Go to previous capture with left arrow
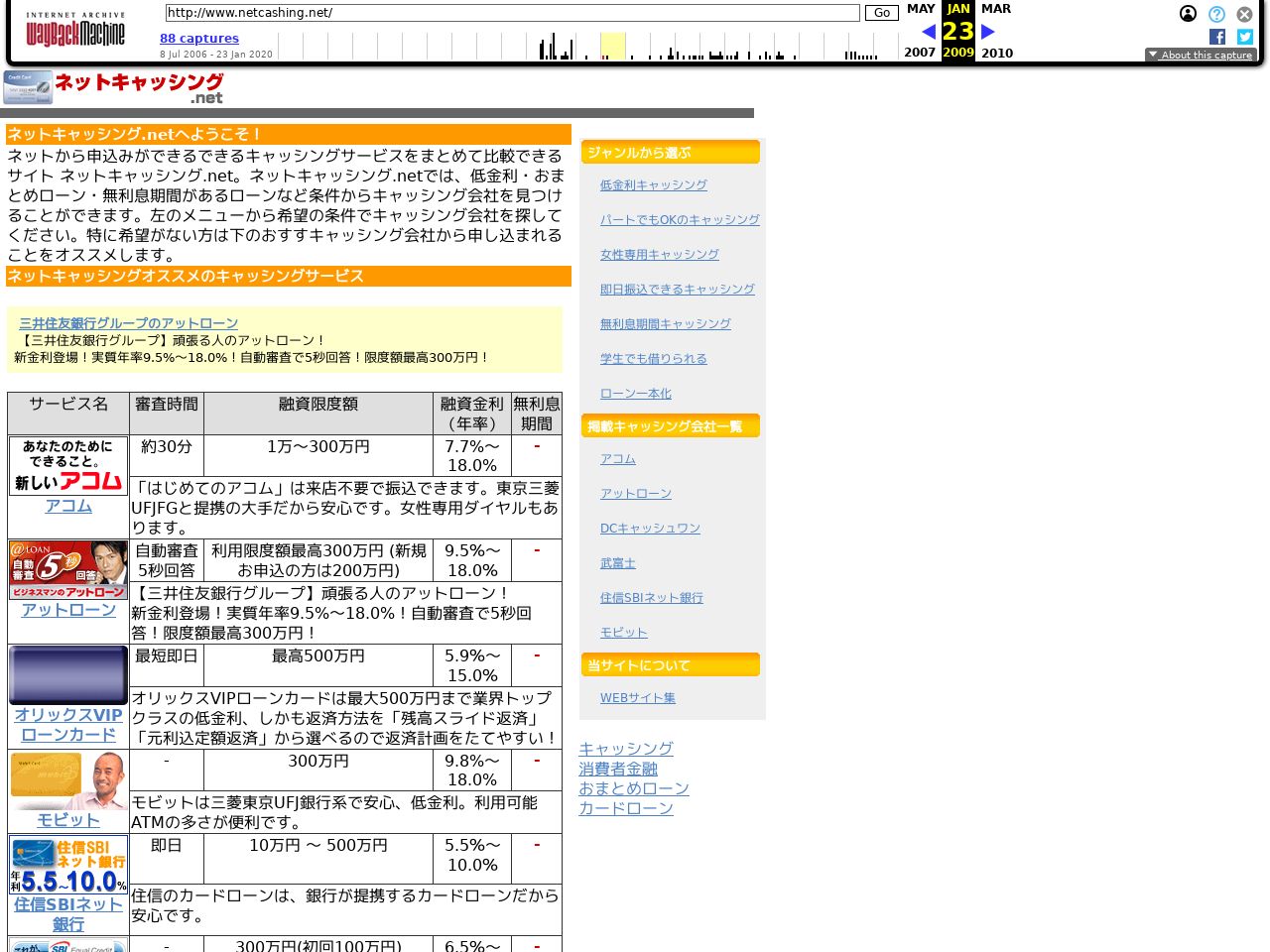The width and height of the screenshot is (1270, 952). point(928,32)
